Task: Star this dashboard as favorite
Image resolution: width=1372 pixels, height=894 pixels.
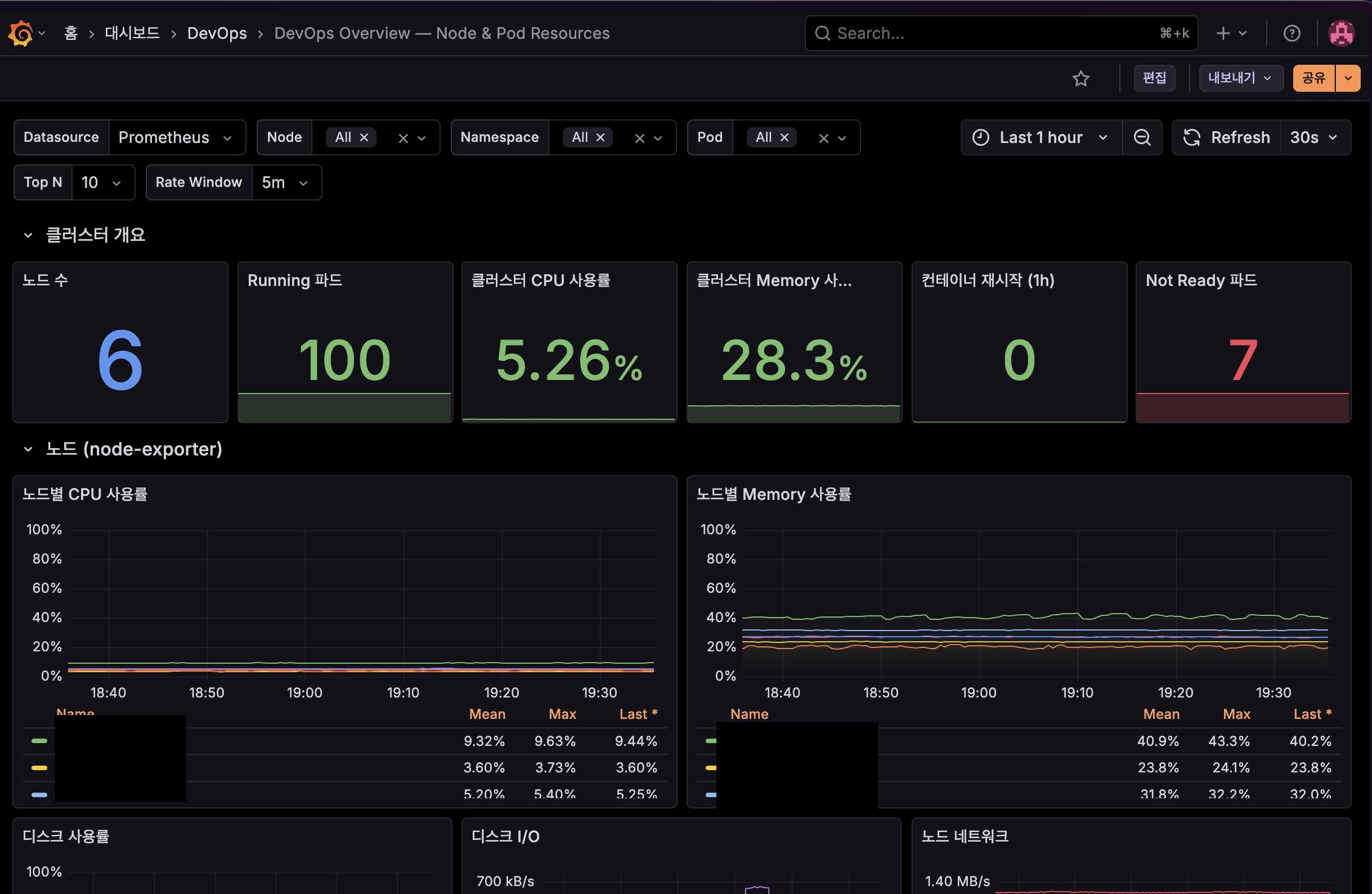Action: [1081, 78]
